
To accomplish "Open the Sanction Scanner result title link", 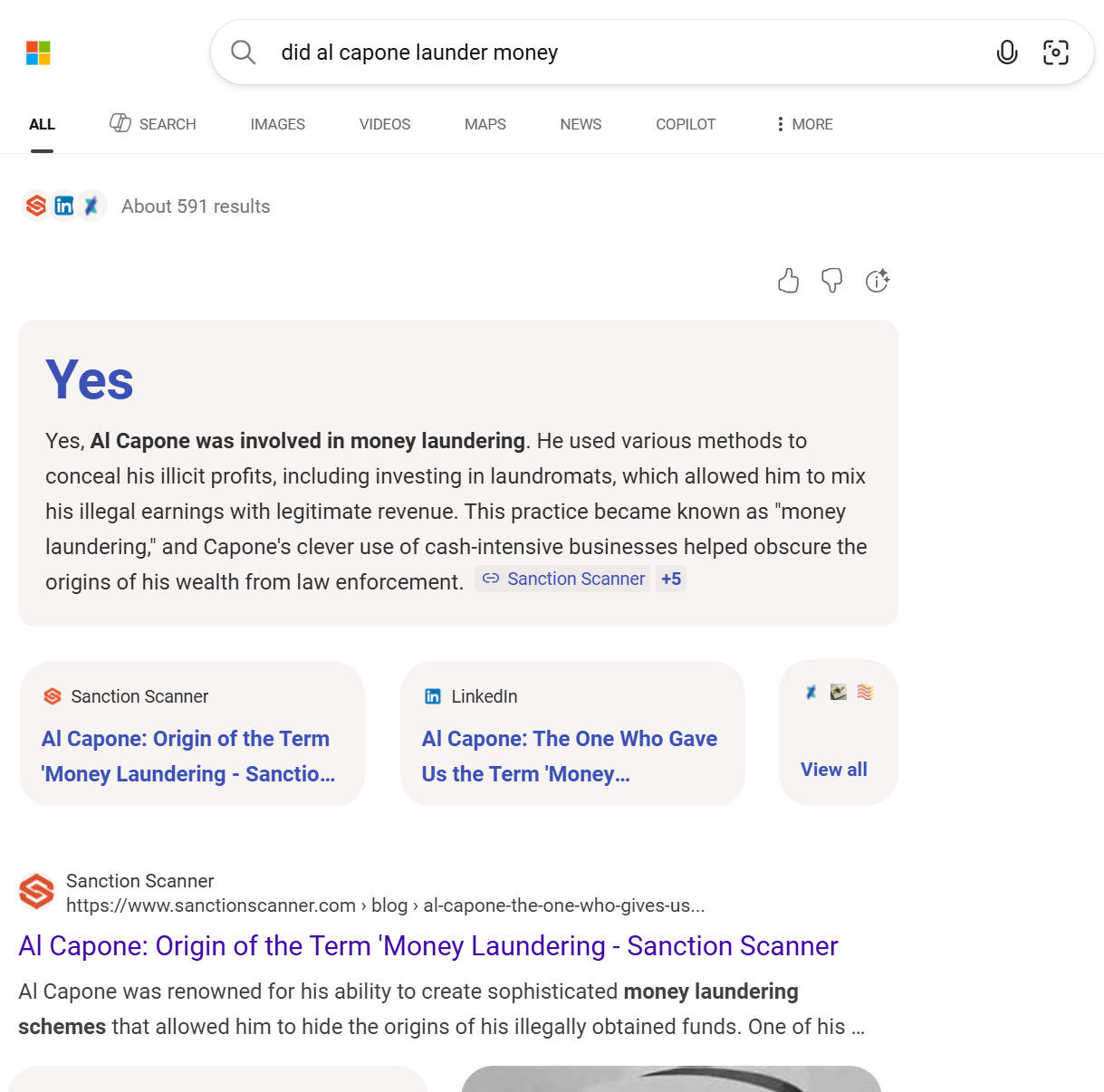I will (x=428, y=945).
